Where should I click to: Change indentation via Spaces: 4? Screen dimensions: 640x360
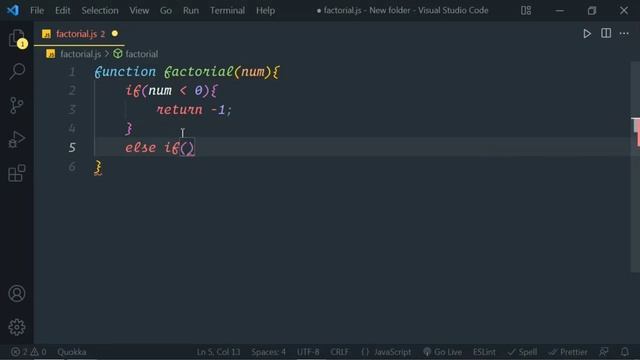point(269,352)
